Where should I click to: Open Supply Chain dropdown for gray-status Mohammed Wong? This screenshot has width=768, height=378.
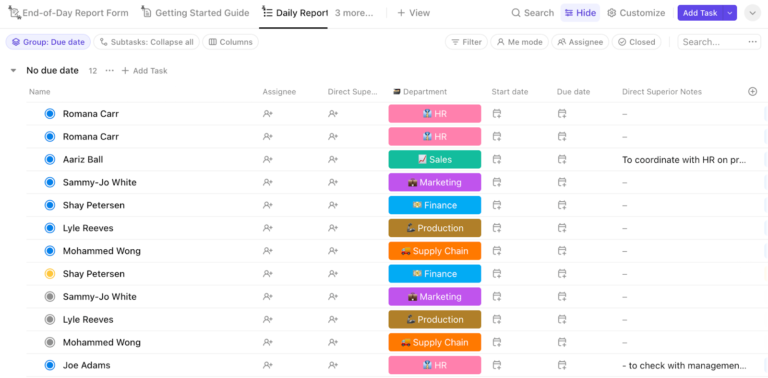point(434,342)
